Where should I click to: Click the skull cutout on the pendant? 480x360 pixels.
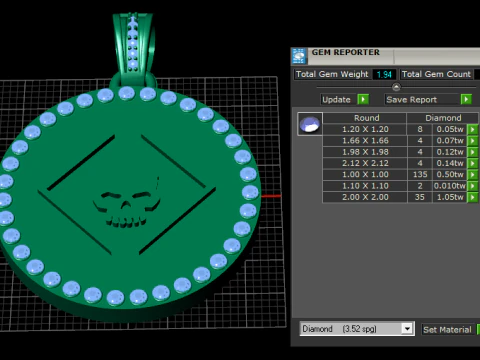click(126, 208)
